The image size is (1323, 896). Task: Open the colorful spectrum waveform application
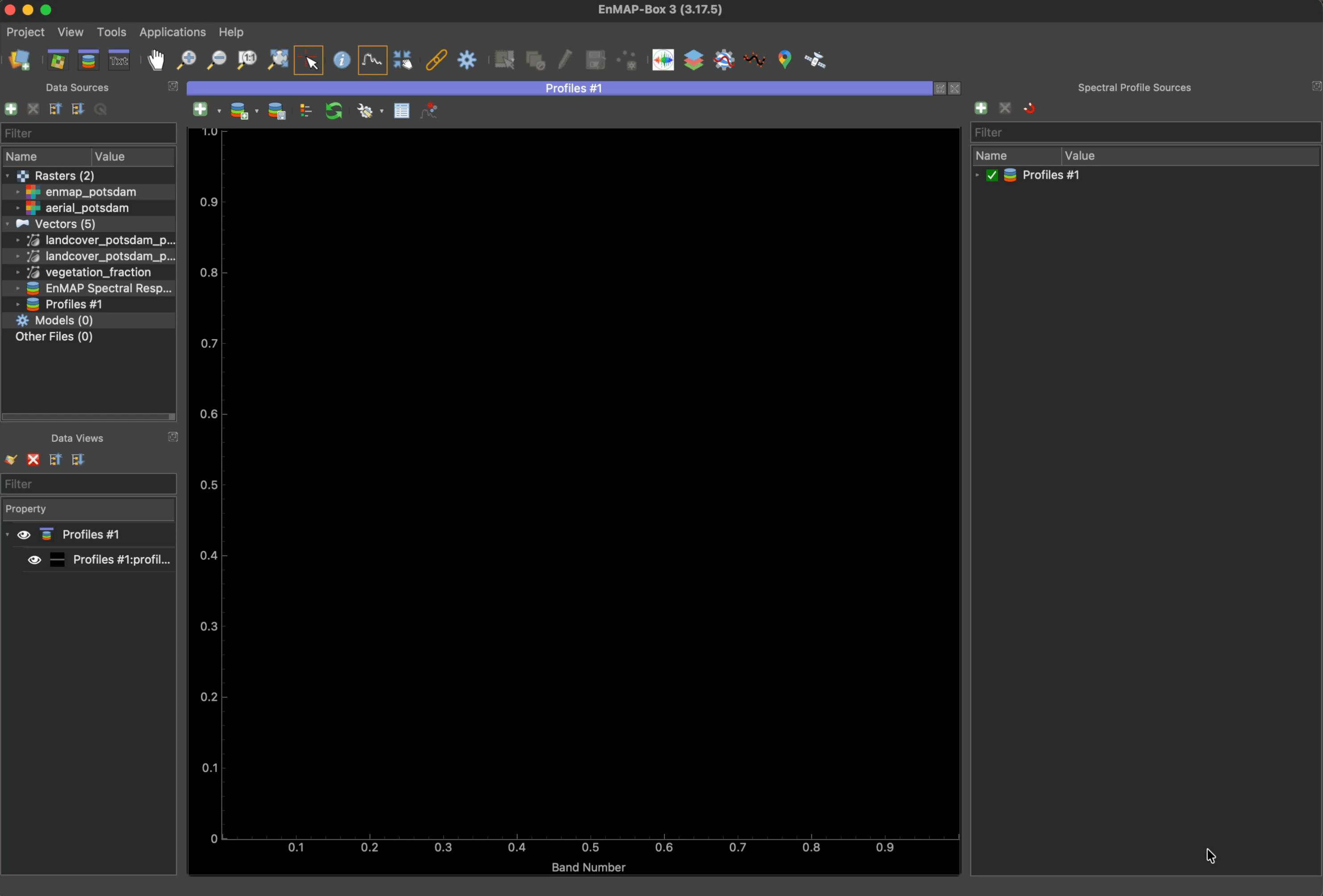pyautogui.click(x=663, y=60)
